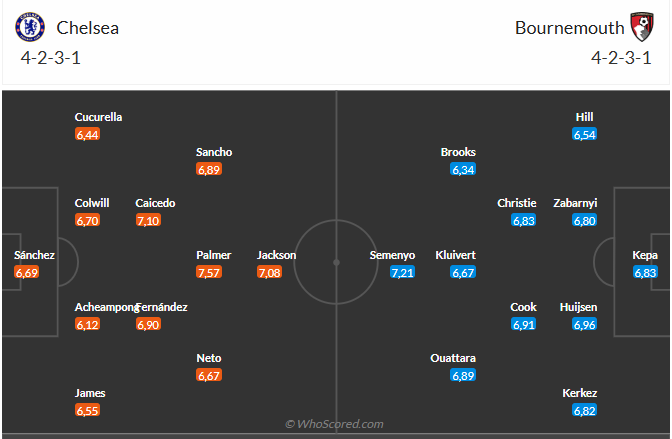Open the Bournemouth team name link
Viewport: 672px width, 439px height.
pyautogui.click(x=570, y=28)
